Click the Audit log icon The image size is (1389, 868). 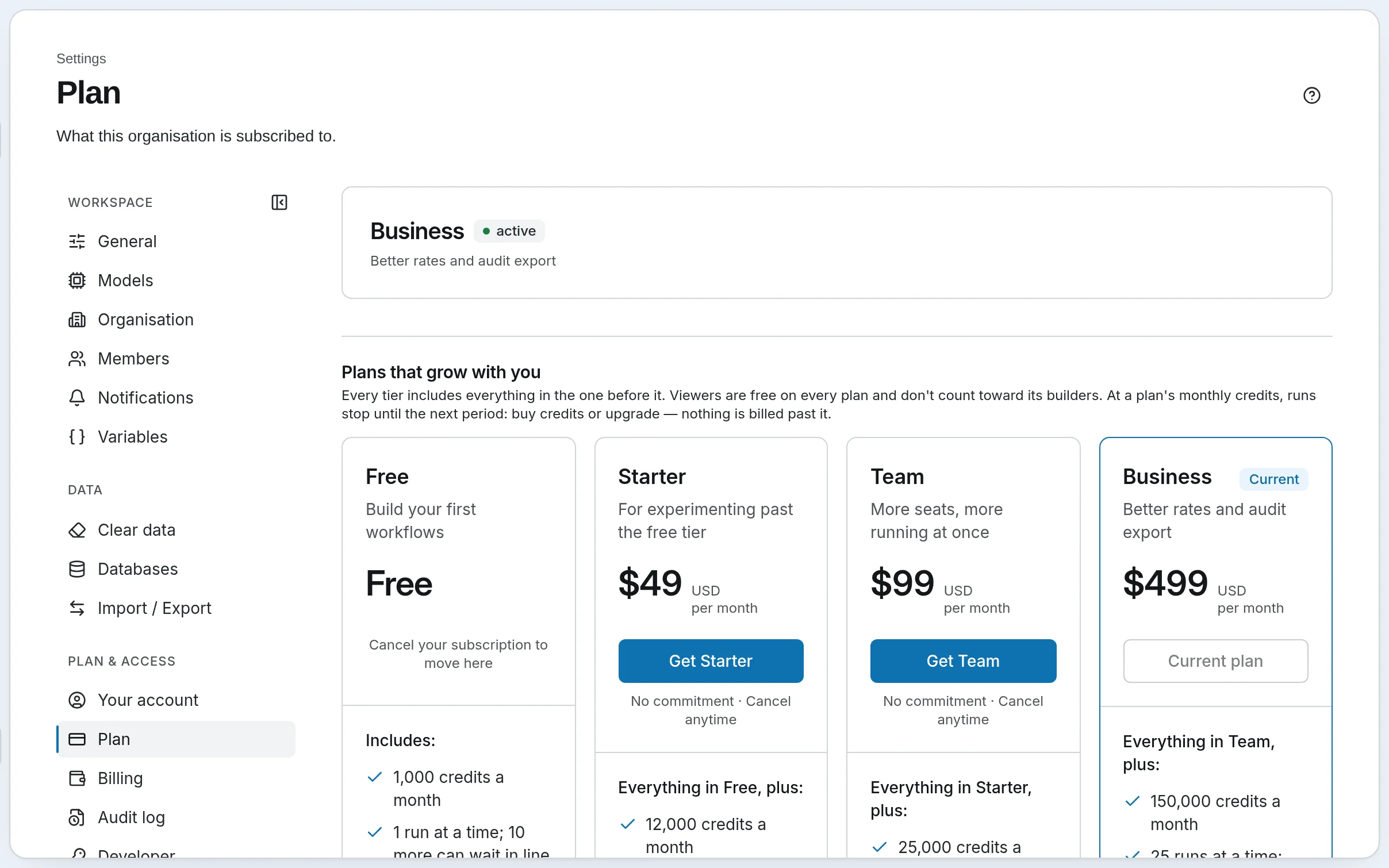(77, 817)
